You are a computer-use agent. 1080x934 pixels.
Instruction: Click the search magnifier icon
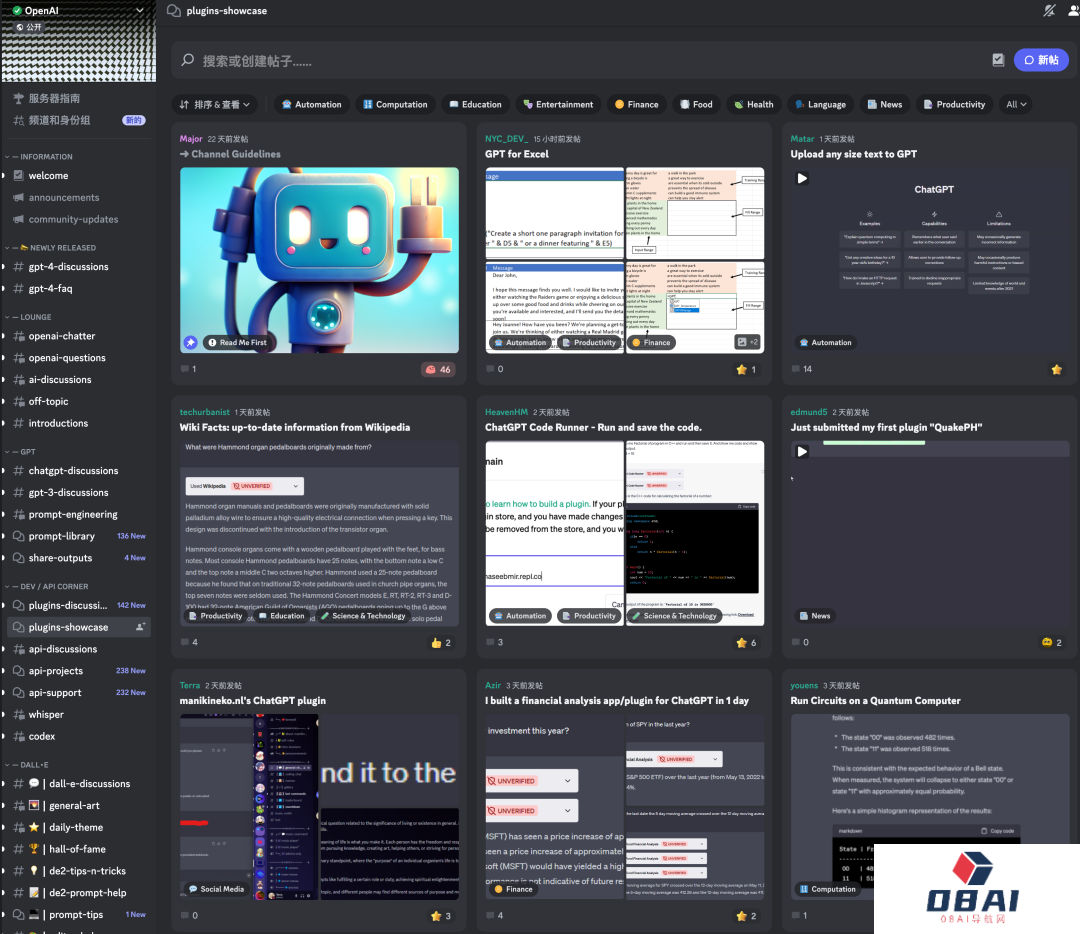[187, 60]
